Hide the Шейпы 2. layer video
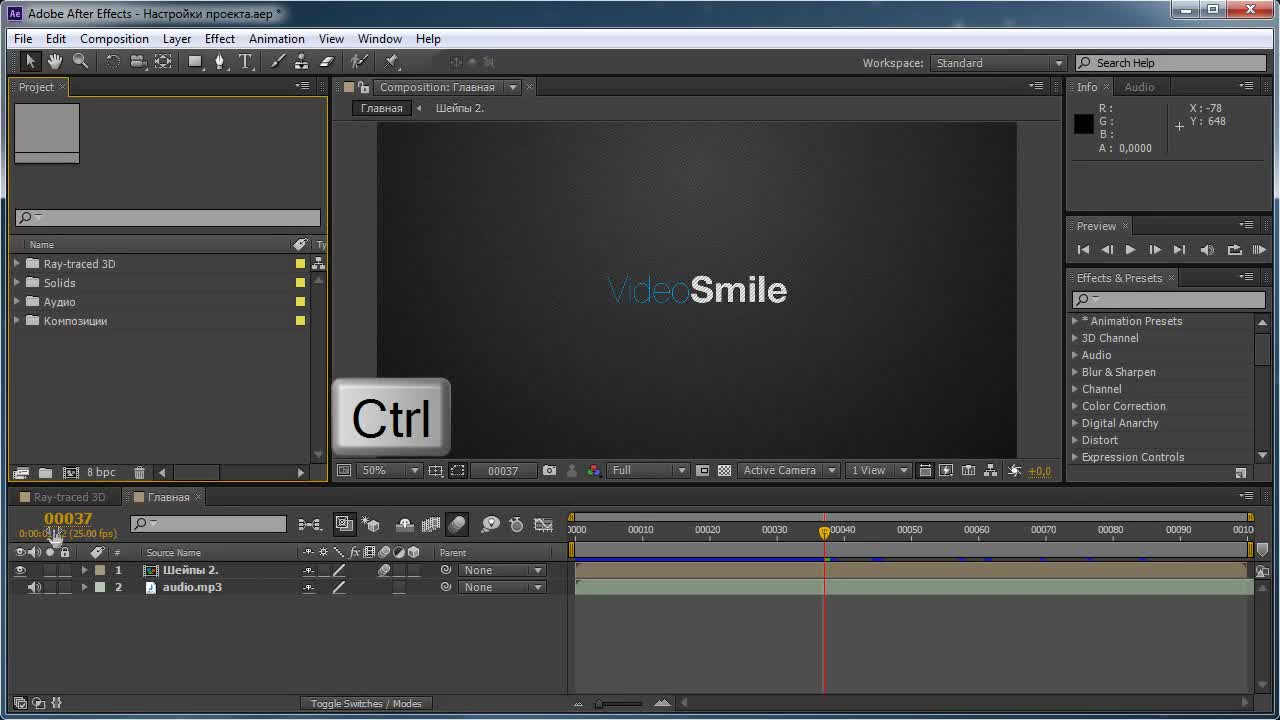 click(20, 570)
